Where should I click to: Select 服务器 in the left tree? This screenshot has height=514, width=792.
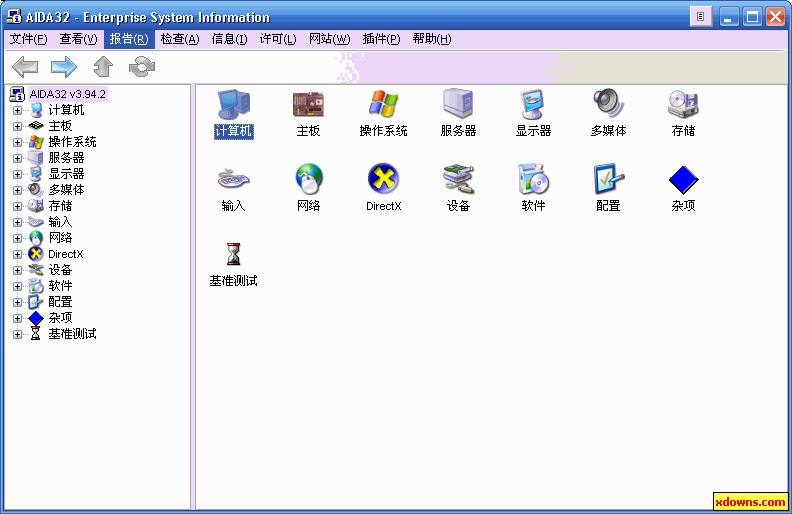pyautogui.click(x=66, y=158)
